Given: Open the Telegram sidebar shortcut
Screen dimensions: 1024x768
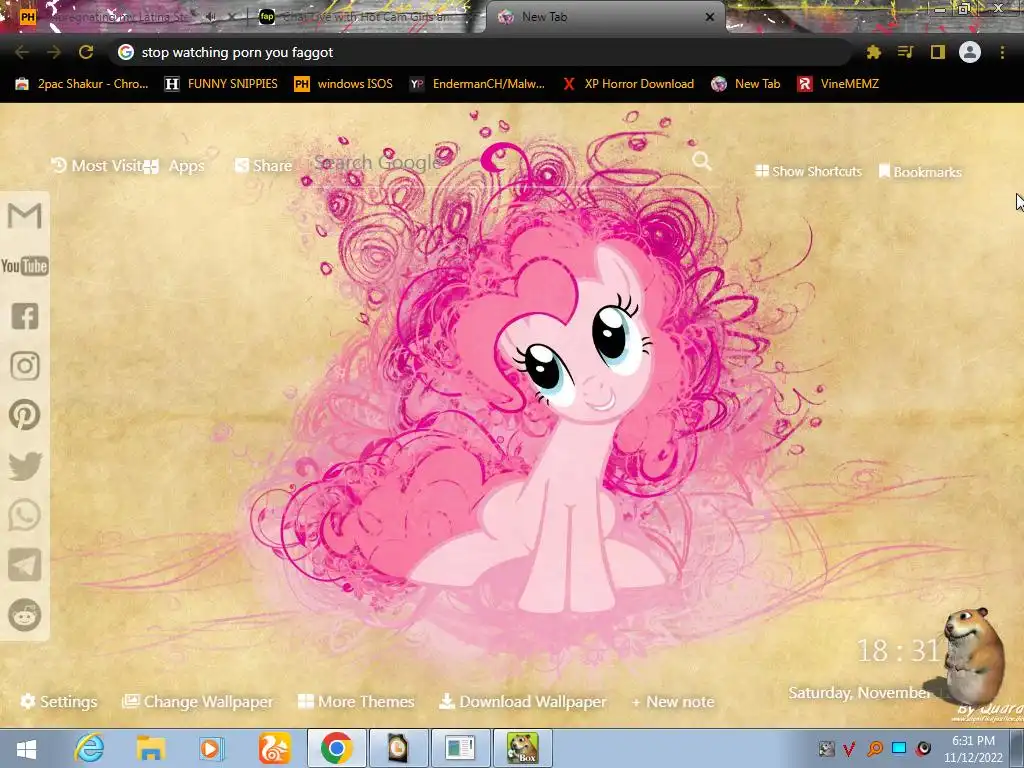Looking at the screenshot, I should [x=25, y=565].
